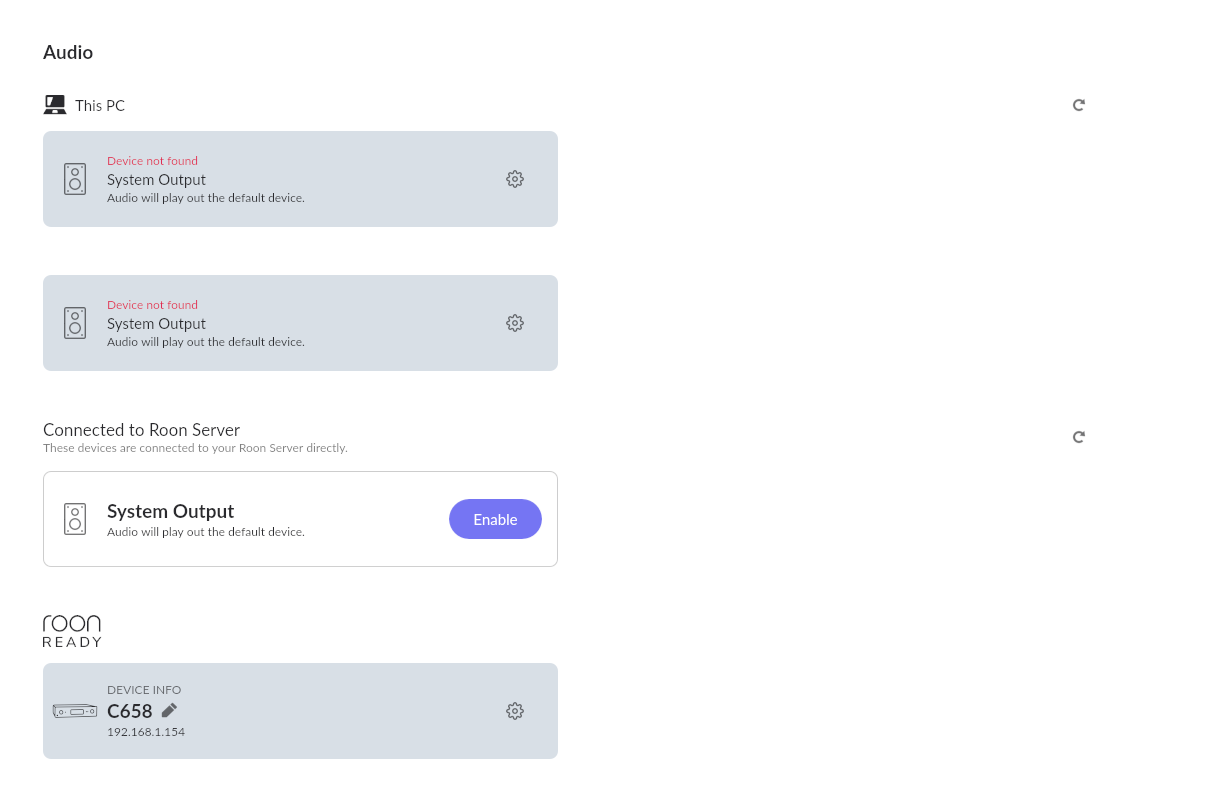1211x805 pixels.
Task: Click the first Device not found warning
Action: 152,161
